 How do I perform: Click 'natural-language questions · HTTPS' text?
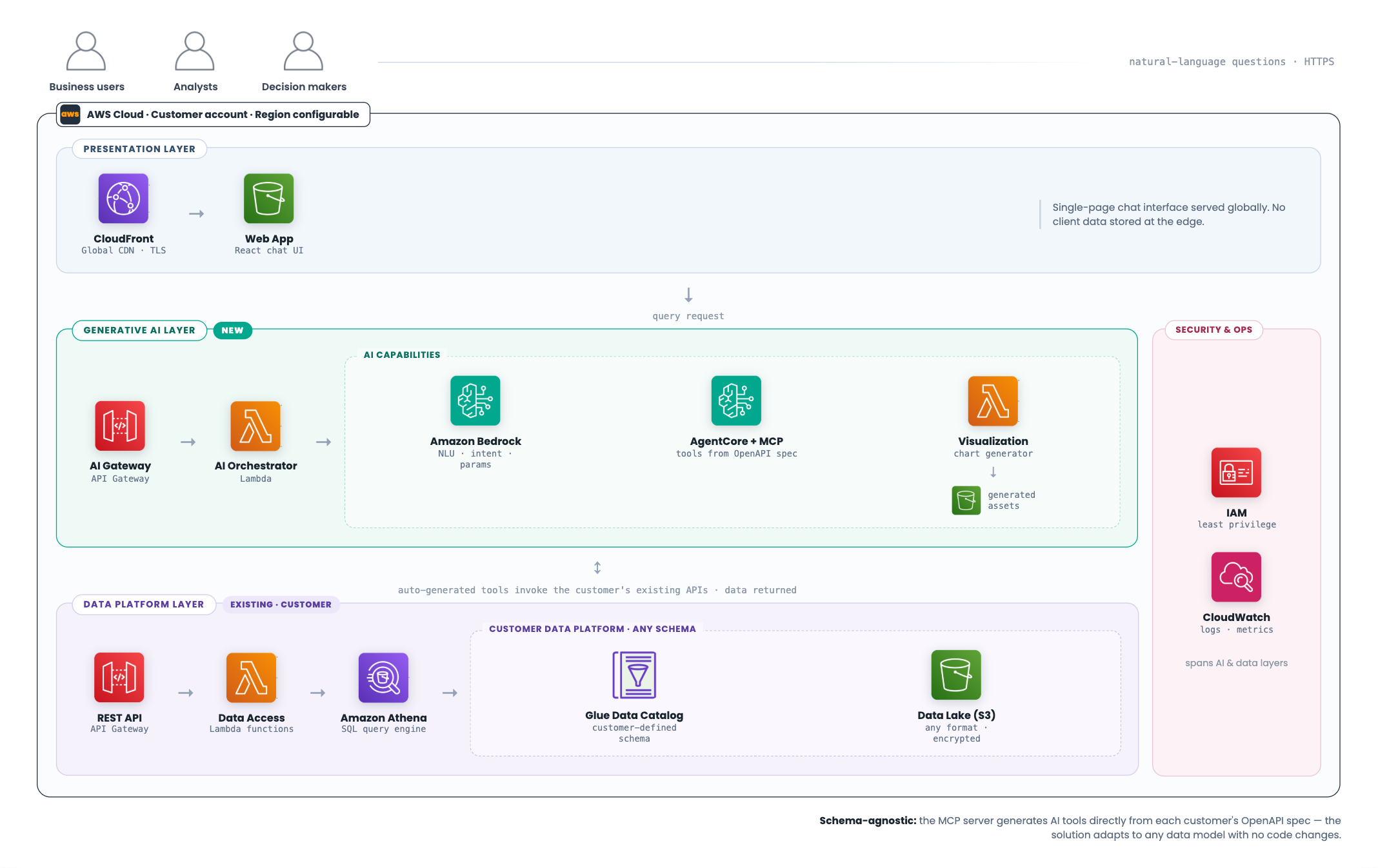[1232, 61]
